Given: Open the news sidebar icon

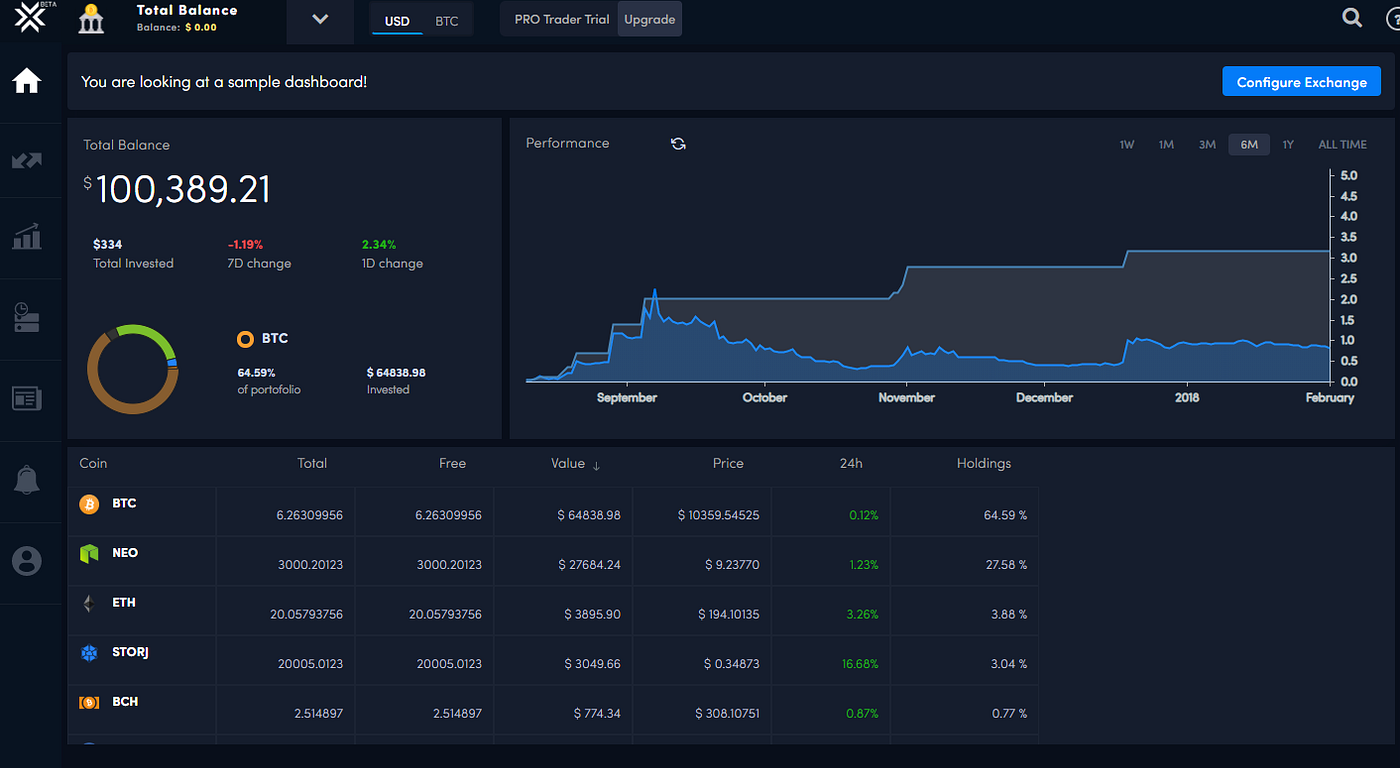Looking at the screenshot, I should (27, 399).
